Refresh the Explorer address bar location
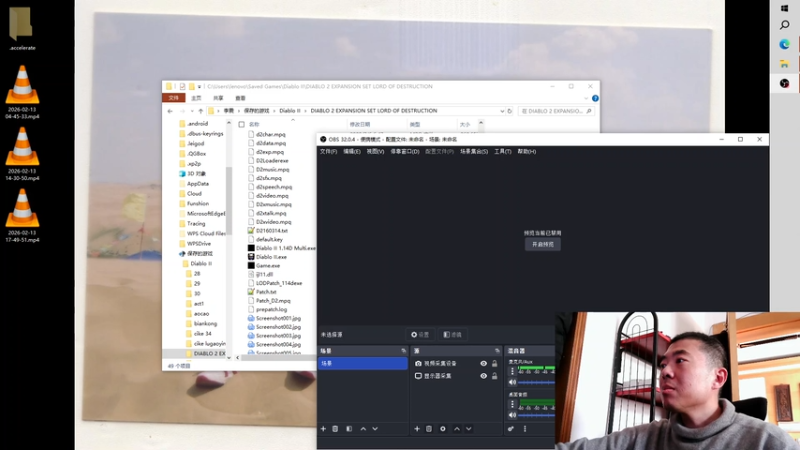Screen dimensions: 800x450 (x=509, y=111)
